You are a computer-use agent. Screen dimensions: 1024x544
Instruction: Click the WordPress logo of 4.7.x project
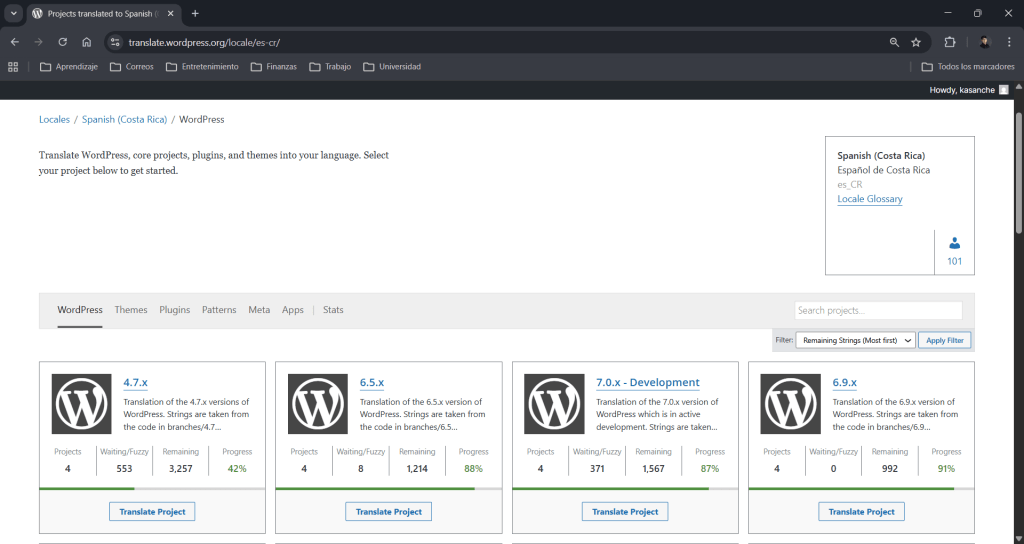81,403
